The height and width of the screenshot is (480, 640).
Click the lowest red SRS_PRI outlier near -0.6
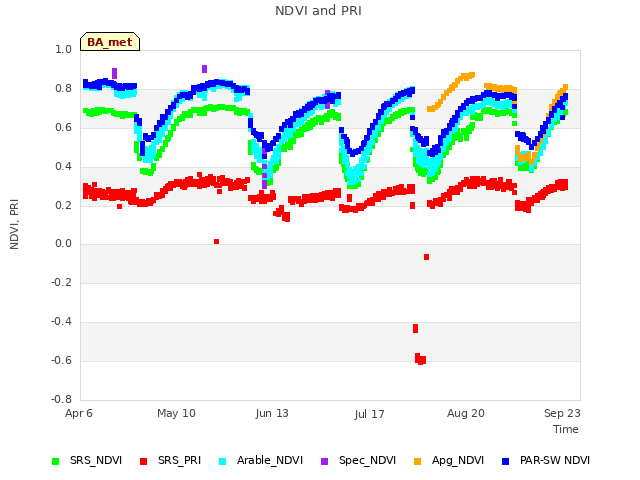420,360
